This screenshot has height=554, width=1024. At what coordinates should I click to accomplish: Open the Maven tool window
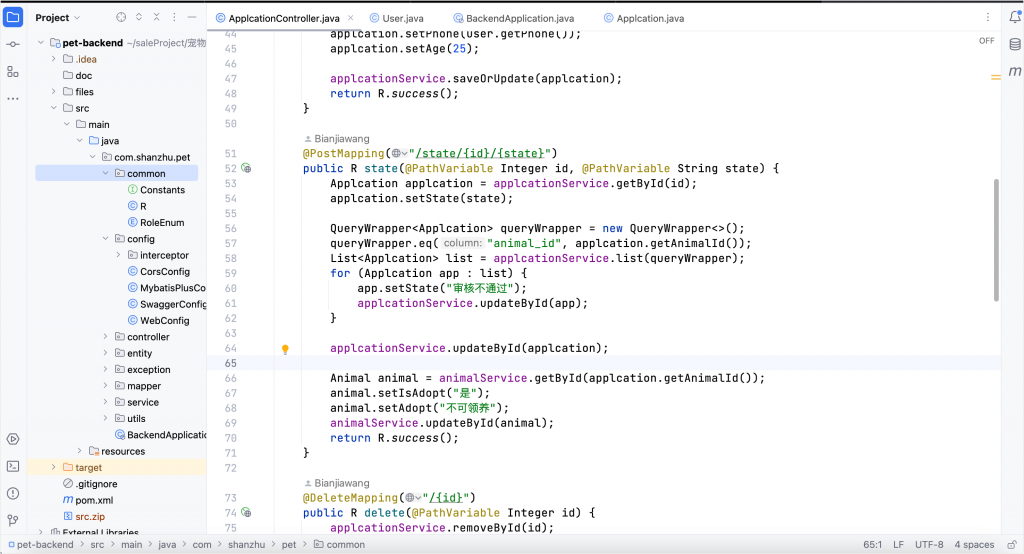click(x=1015, y=72)
